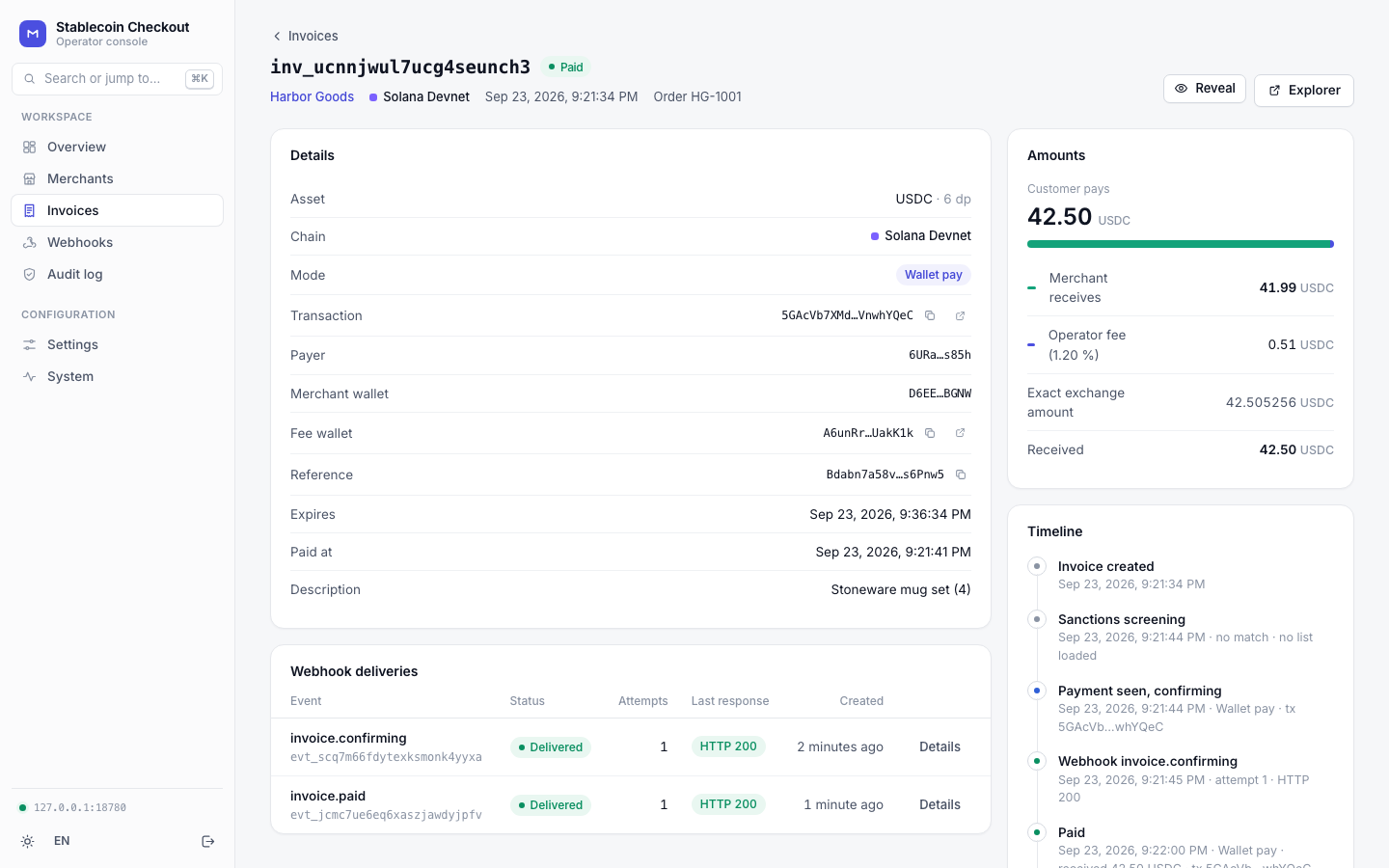Go to the Audit log menu item
Screen dimensions: 1389x868
coord(117,274)
